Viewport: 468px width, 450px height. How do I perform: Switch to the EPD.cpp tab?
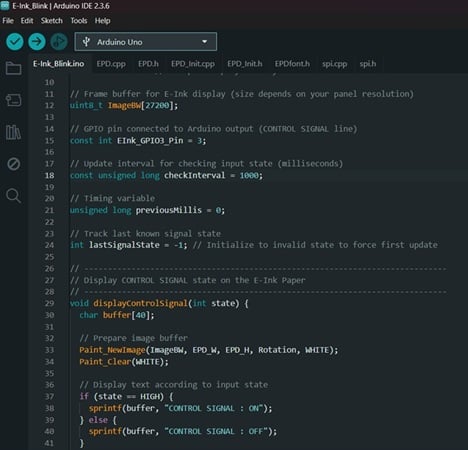111,64
